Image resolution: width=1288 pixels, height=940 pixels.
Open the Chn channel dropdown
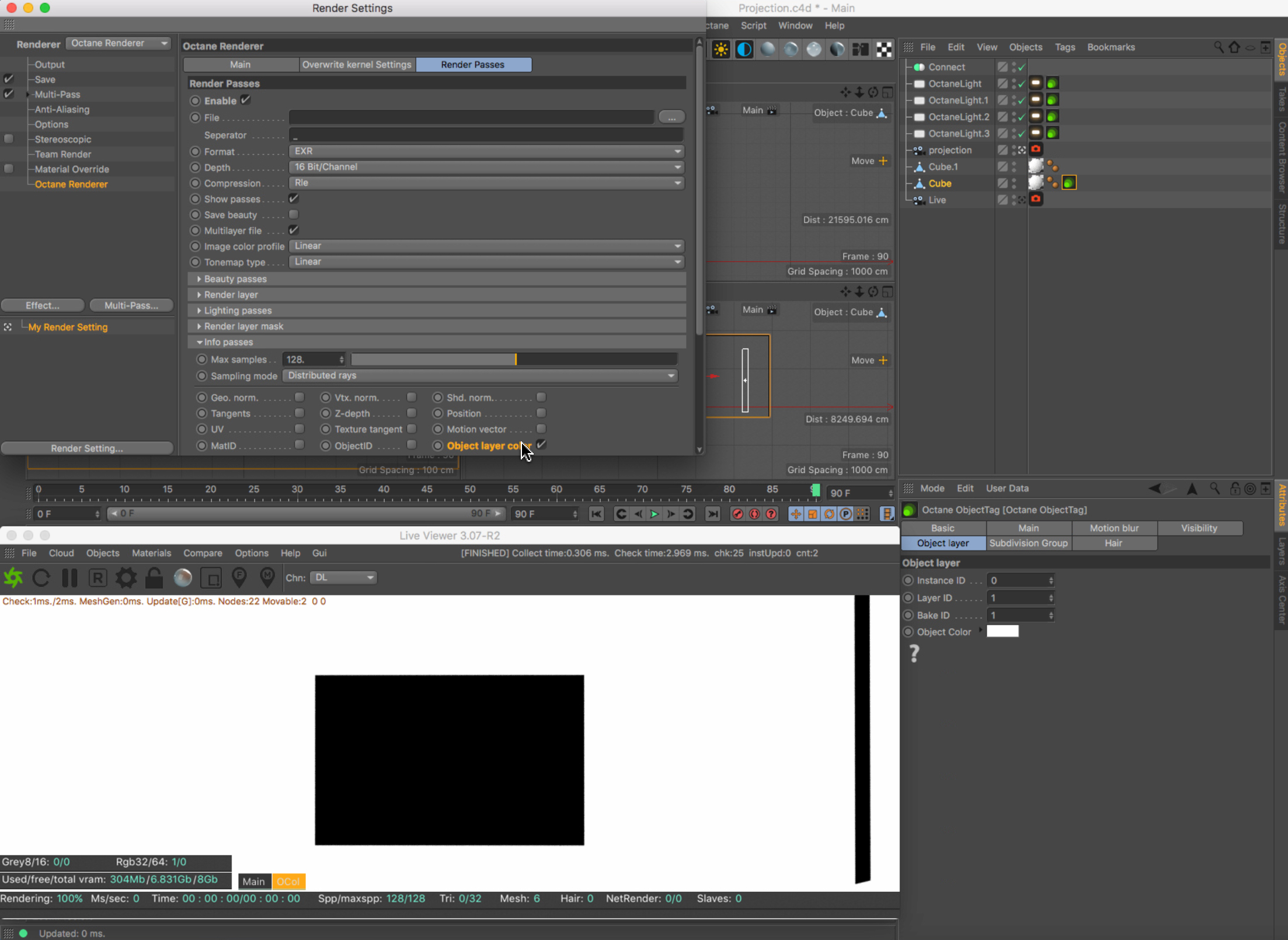343,577
